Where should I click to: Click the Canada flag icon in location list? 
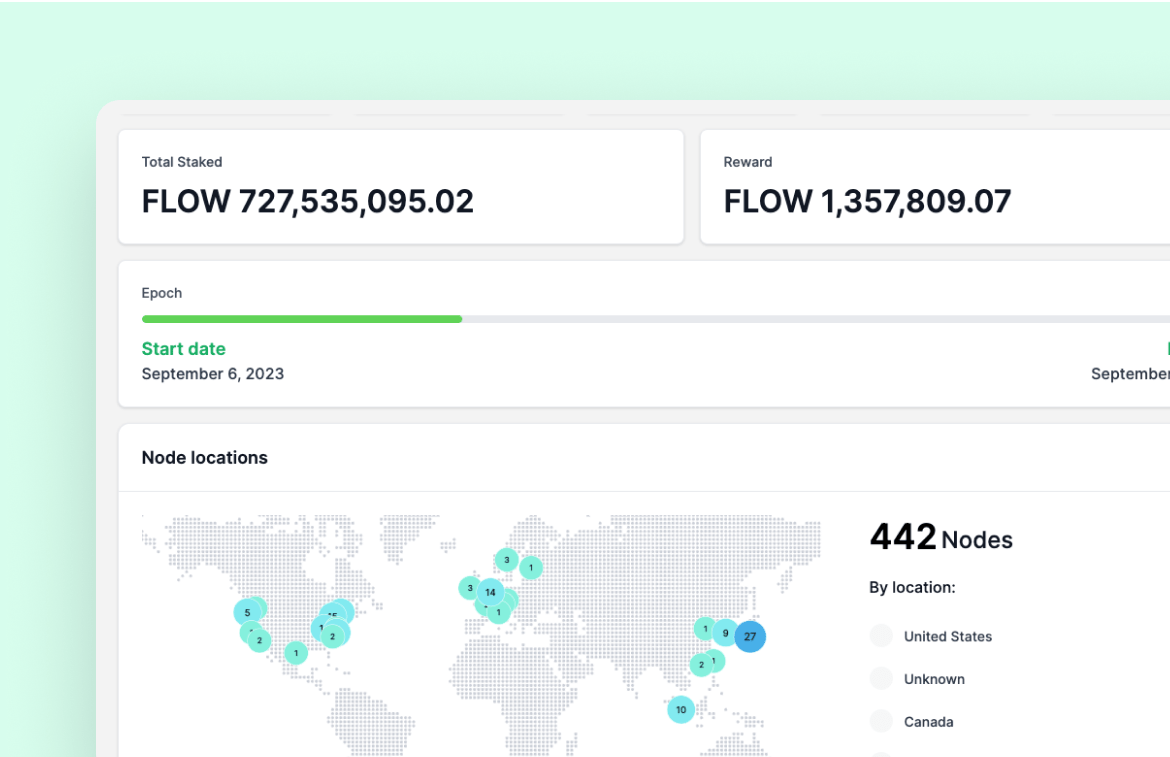(x=881, y=721)
